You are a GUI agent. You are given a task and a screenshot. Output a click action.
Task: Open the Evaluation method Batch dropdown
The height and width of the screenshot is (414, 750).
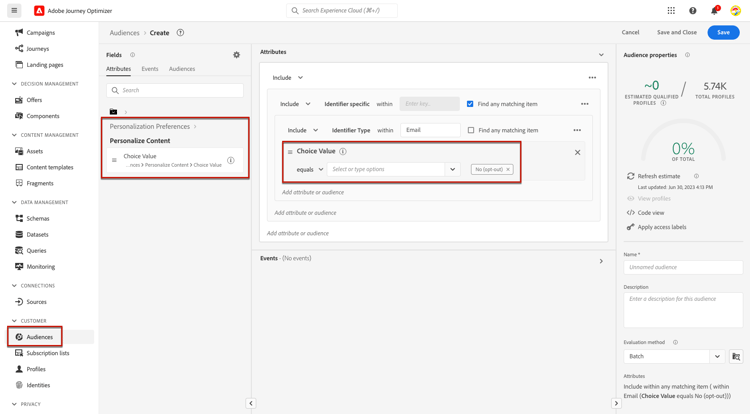(x=717, y=356)
